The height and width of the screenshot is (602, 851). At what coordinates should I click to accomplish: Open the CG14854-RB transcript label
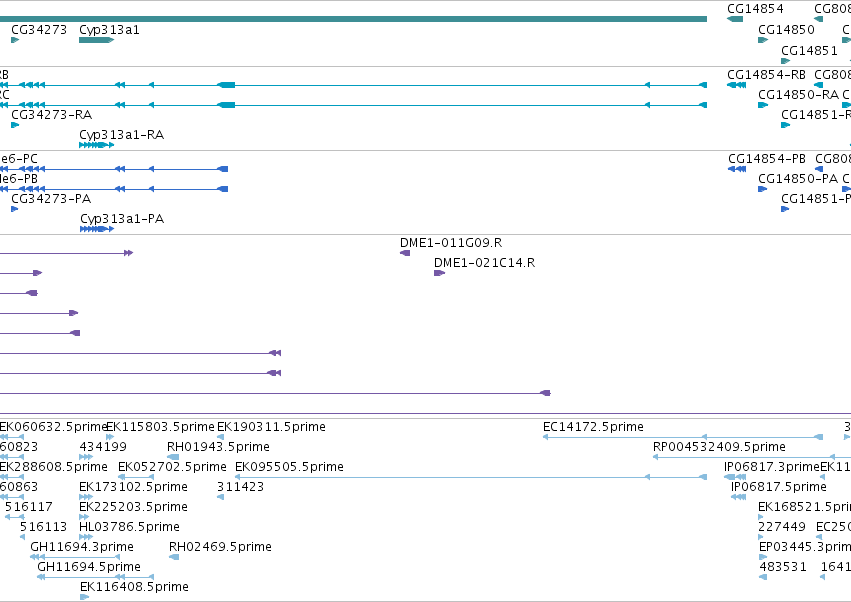766,74
